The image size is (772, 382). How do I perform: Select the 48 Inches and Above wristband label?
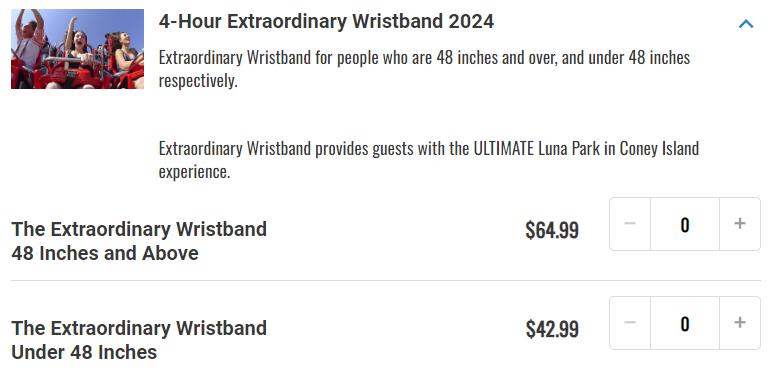tap(139, 241)
